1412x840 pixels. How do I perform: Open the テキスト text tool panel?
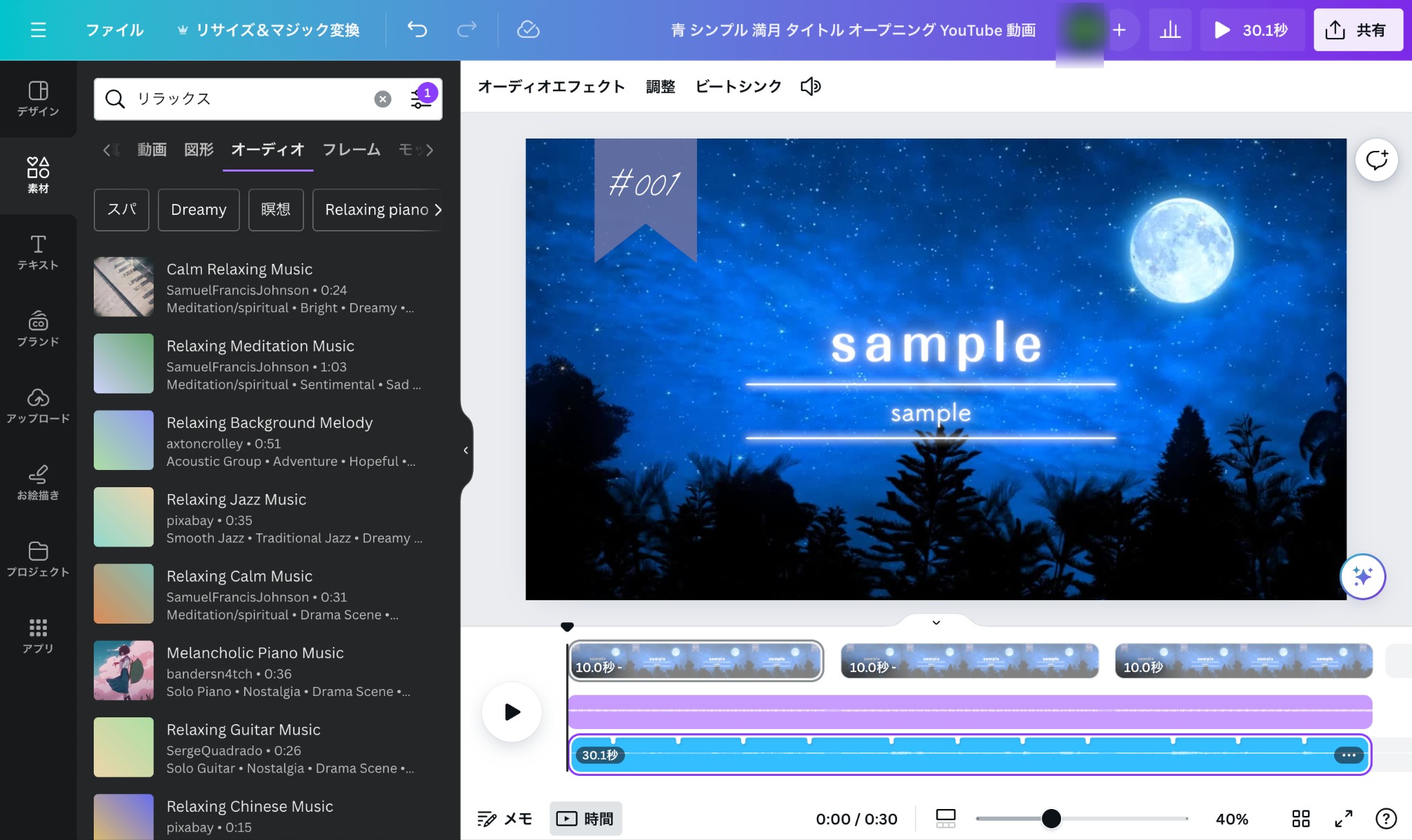(x=38, y=252)
